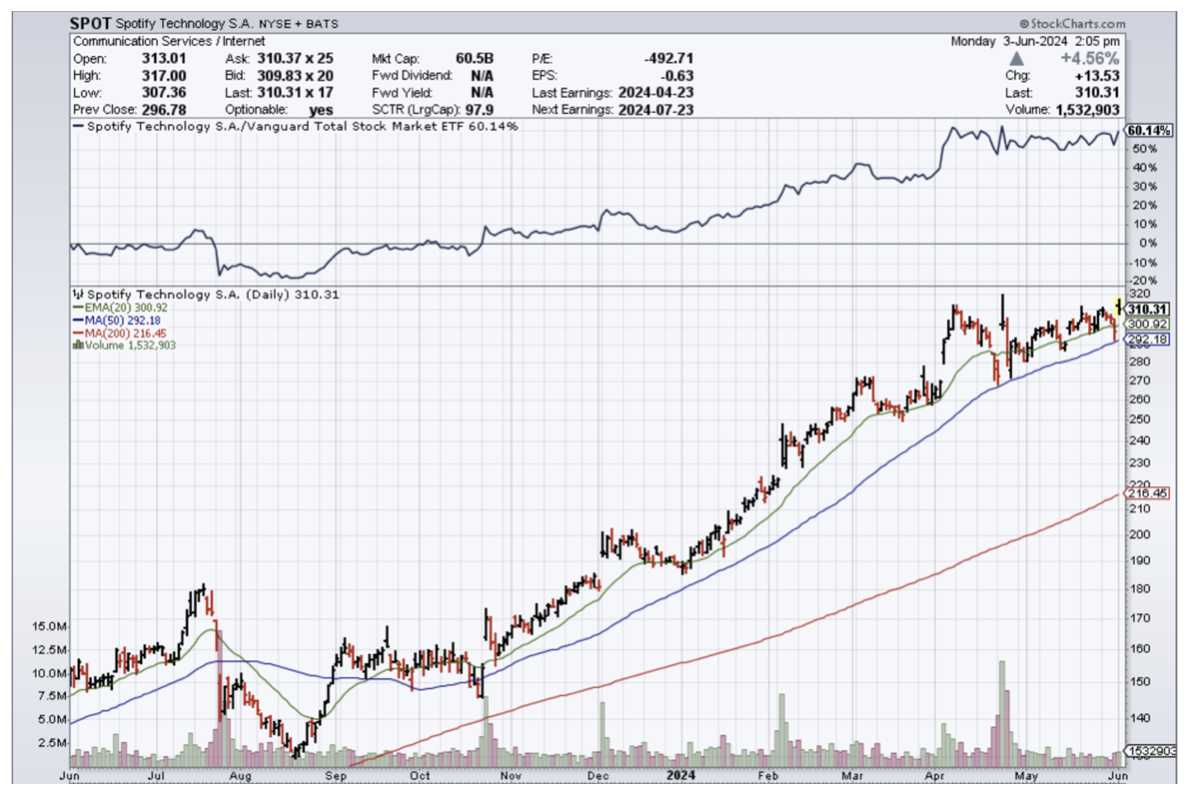This screenshot has height=798, width=1186.
Task: Click the Low value 307.36
Action: 163,92
